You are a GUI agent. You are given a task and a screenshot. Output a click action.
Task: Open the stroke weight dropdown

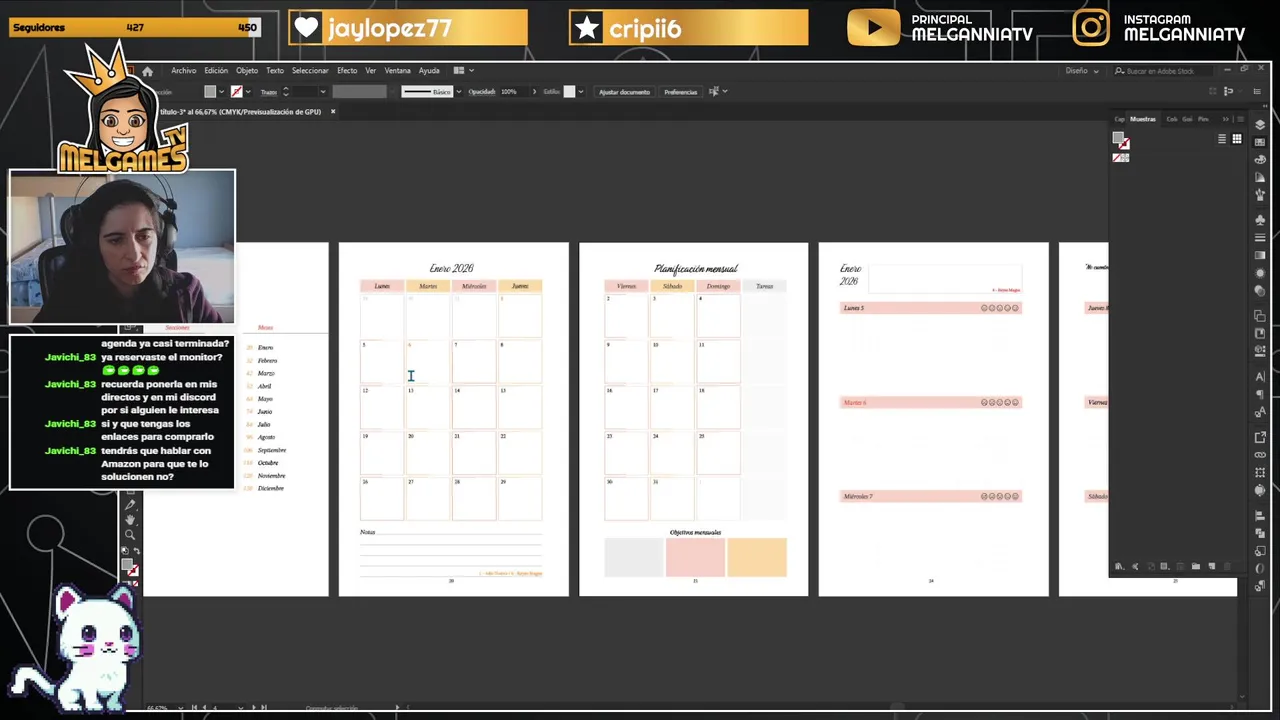tap(323, 91)
